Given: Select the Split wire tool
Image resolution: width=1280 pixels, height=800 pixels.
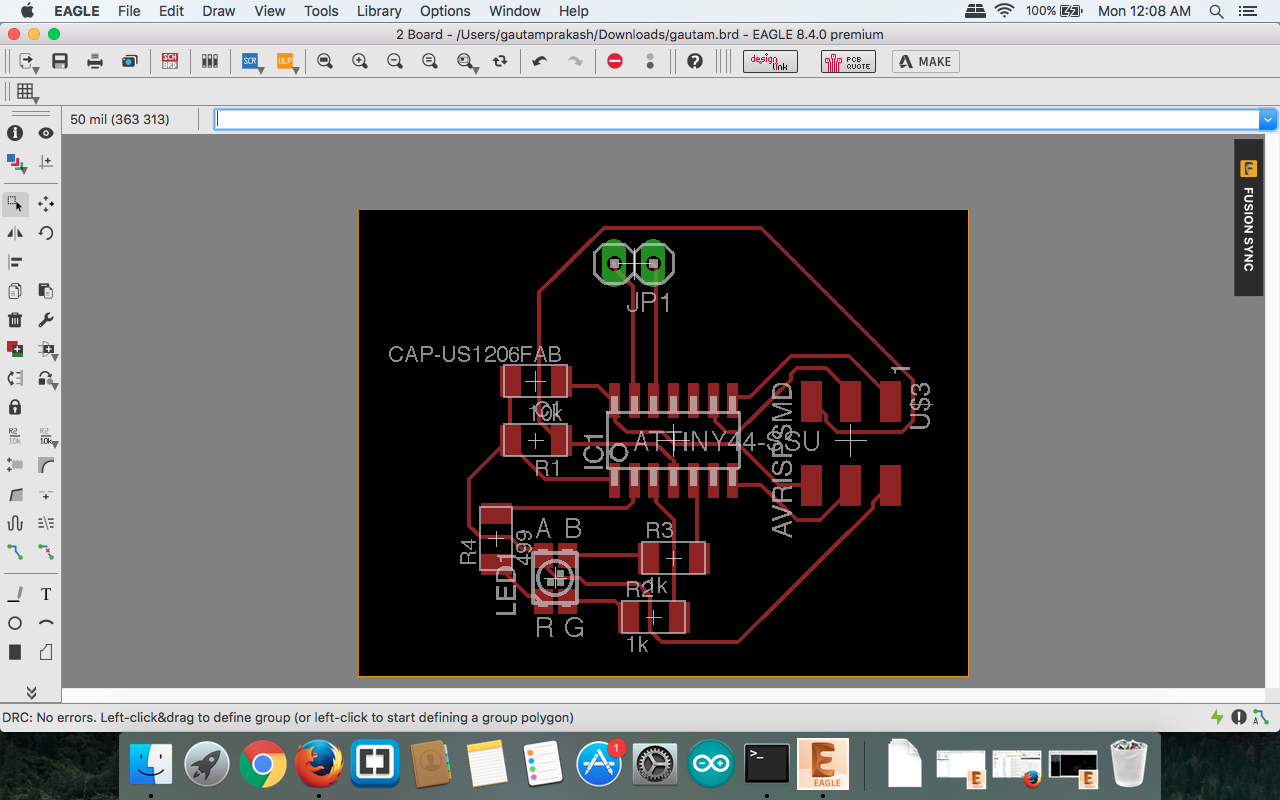Looking at the screenshot, I should click(15, 494).
